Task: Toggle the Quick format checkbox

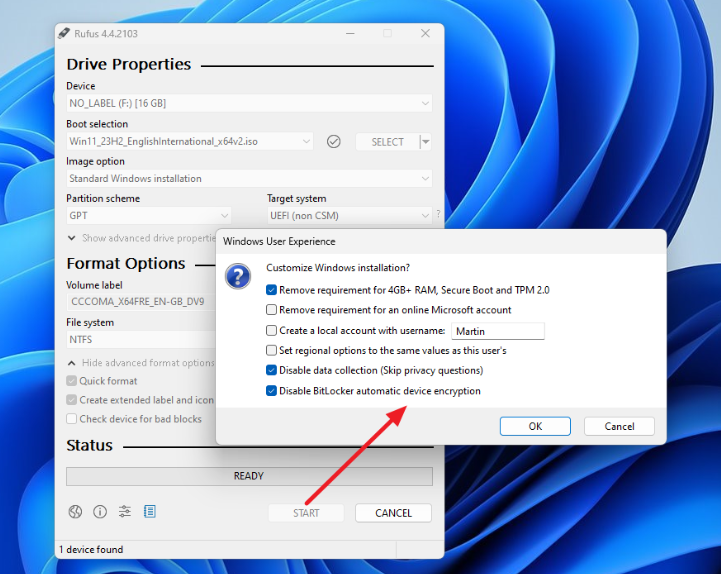Action: coord(71,381)
